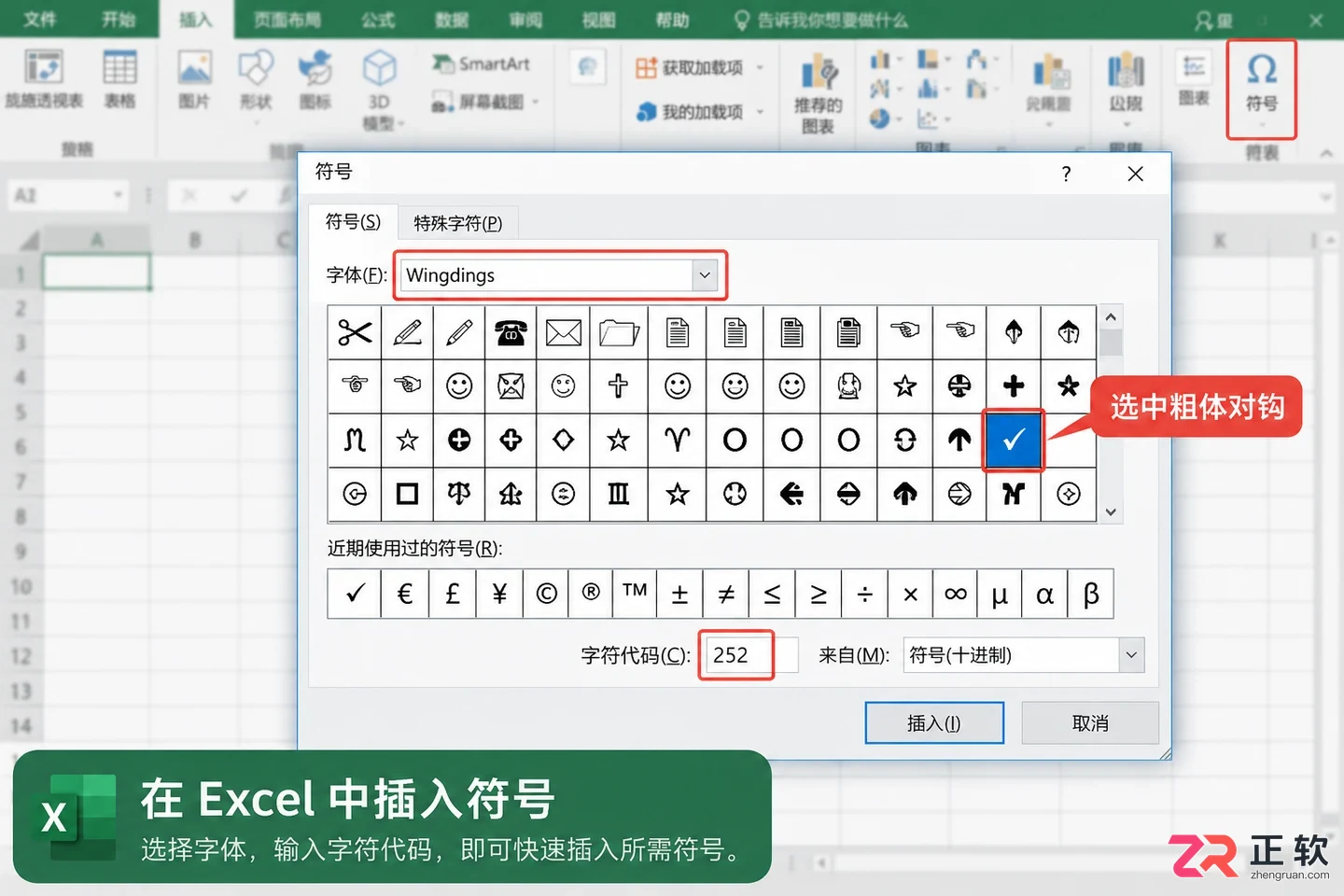
Task: Click the character code field showing 252
Action: (x=751, y=655)
